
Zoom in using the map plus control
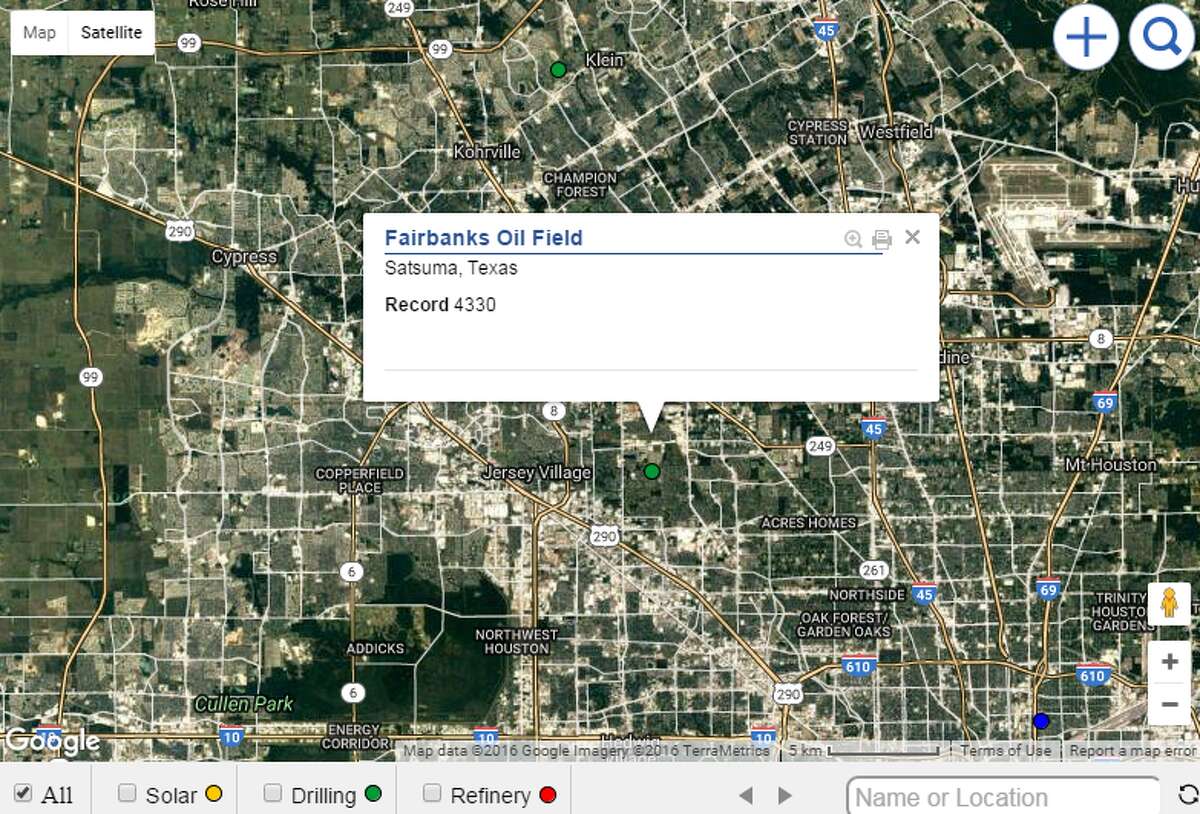pyautogui.click(x=1170, y=661)
